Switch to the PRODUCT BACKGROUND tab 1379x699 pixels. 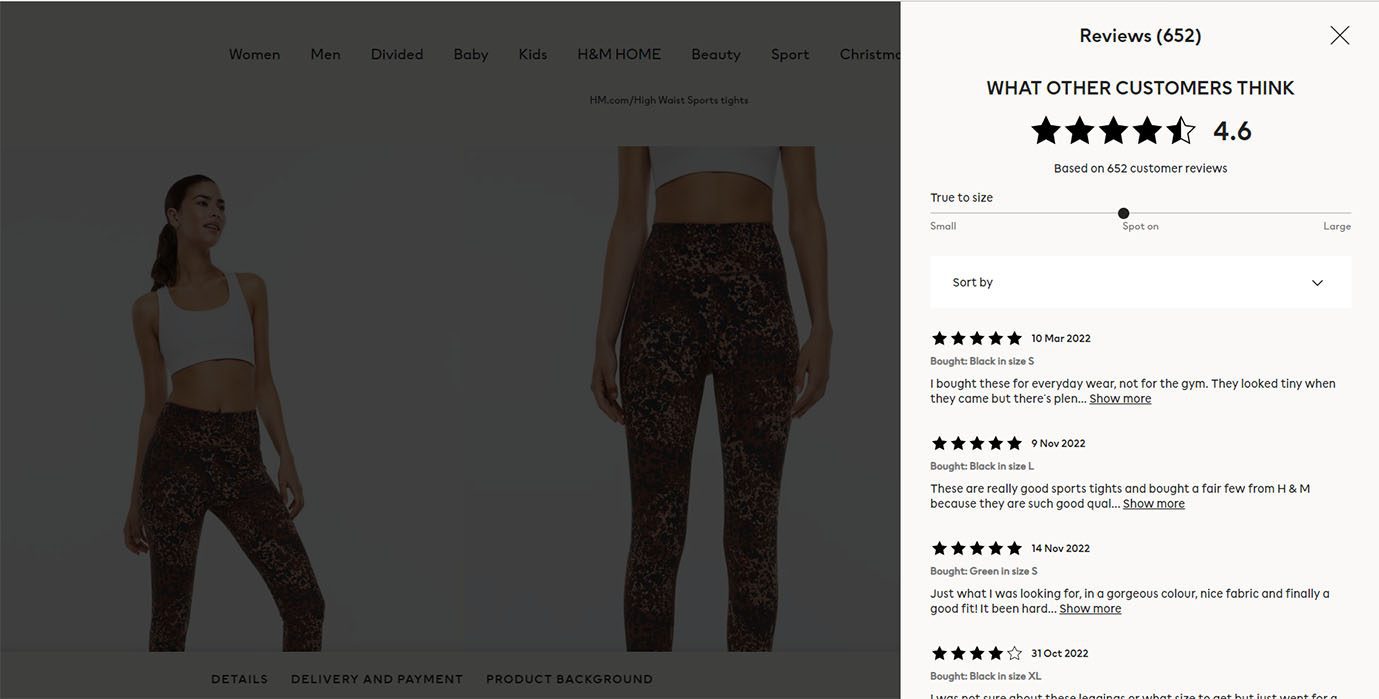tap(569, 679)
